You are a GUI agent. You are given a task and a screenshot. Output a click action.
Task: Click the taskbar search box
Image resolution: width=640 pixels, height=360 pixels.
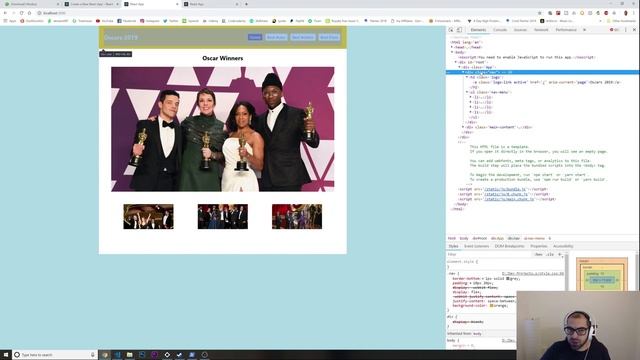tap(55, 355)
